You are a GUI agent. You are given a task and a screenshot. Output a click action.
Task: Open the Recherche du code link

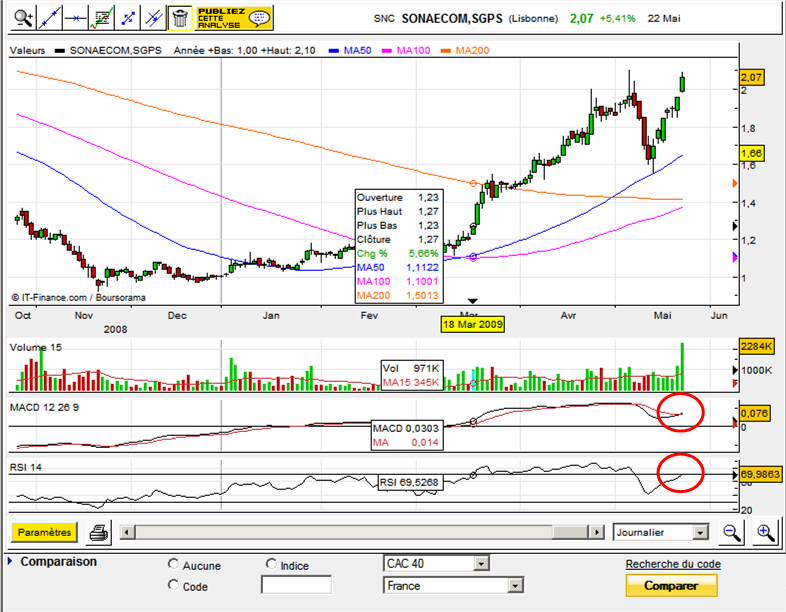click(x=673, y=564)
